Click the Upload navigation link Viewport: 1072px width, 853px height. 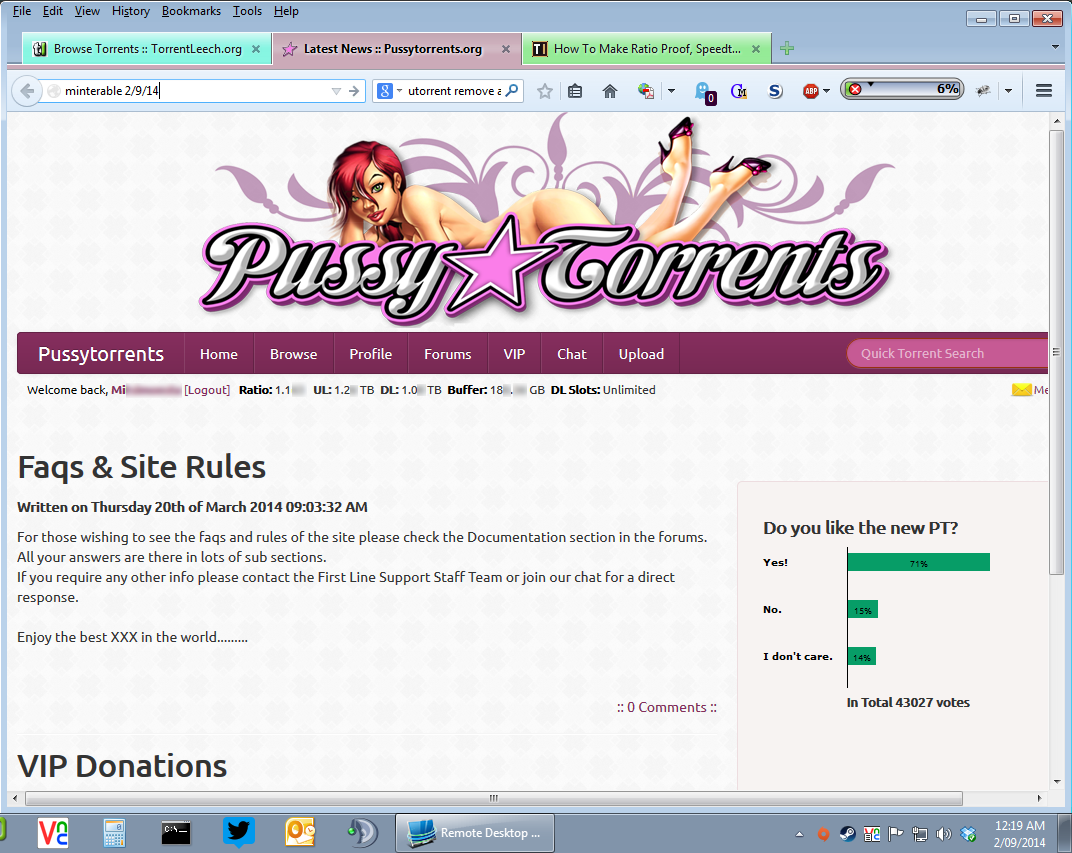click(x=641, y=354)
